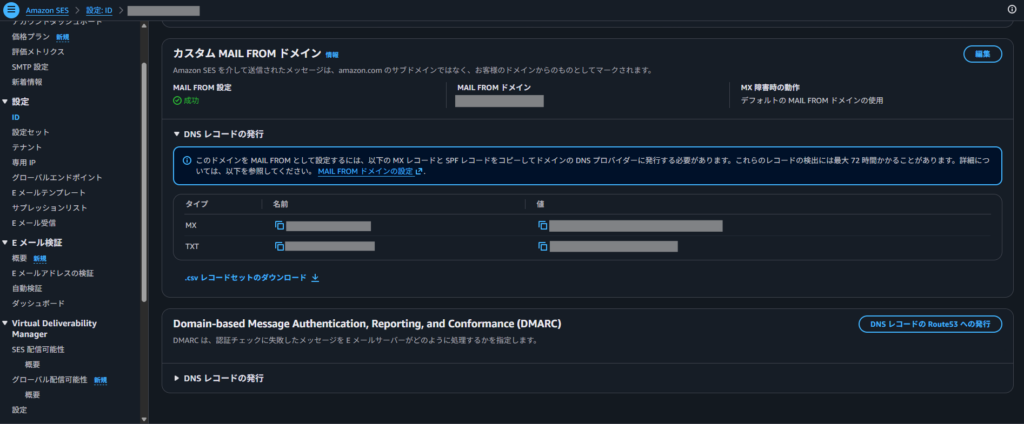Open テナント in the sidebar
The width and height of the screenshot is (1024, 424).
(27, 147)
